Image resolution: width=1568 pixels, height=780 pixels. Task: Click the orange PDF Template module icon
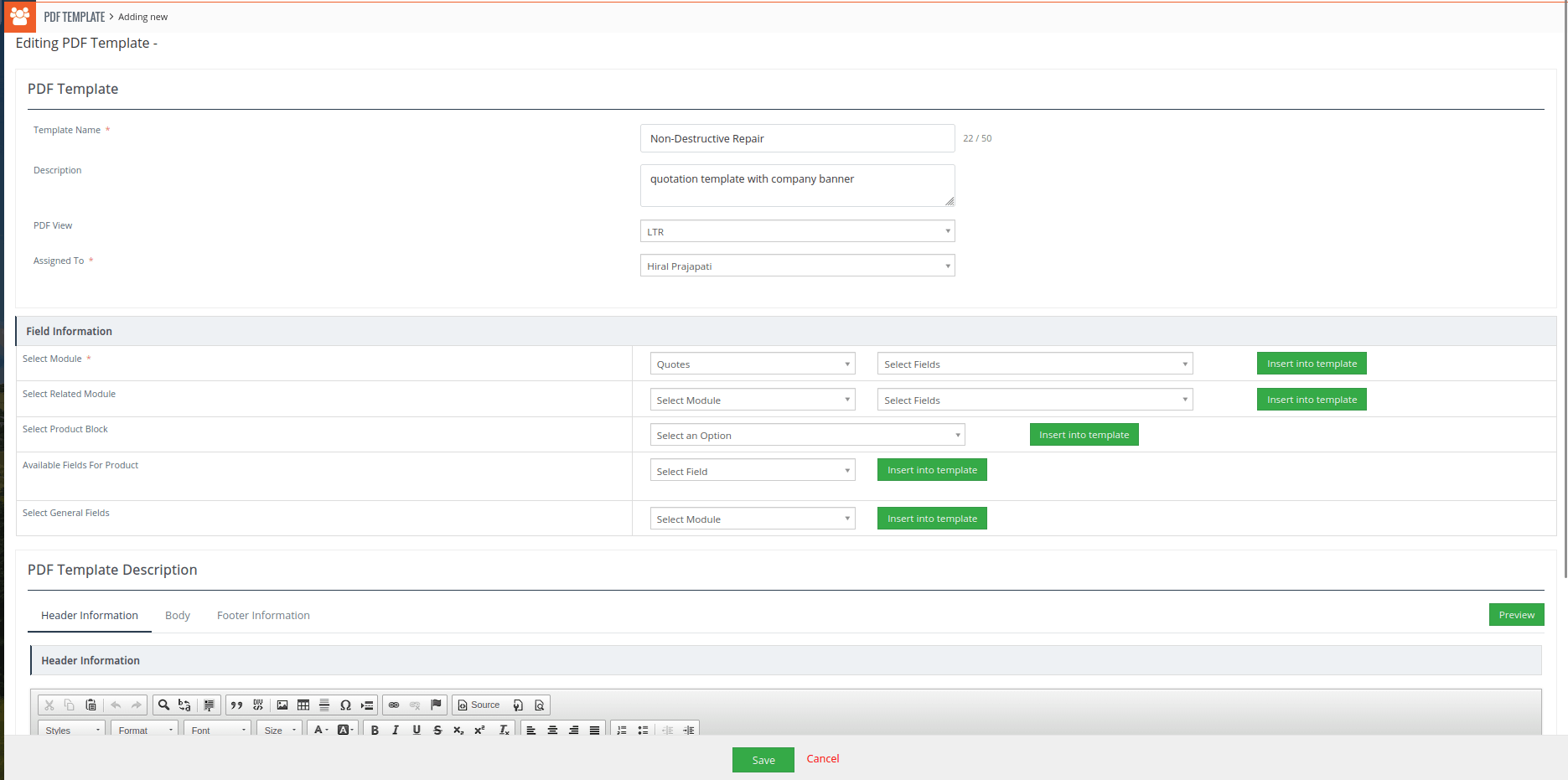19,16
